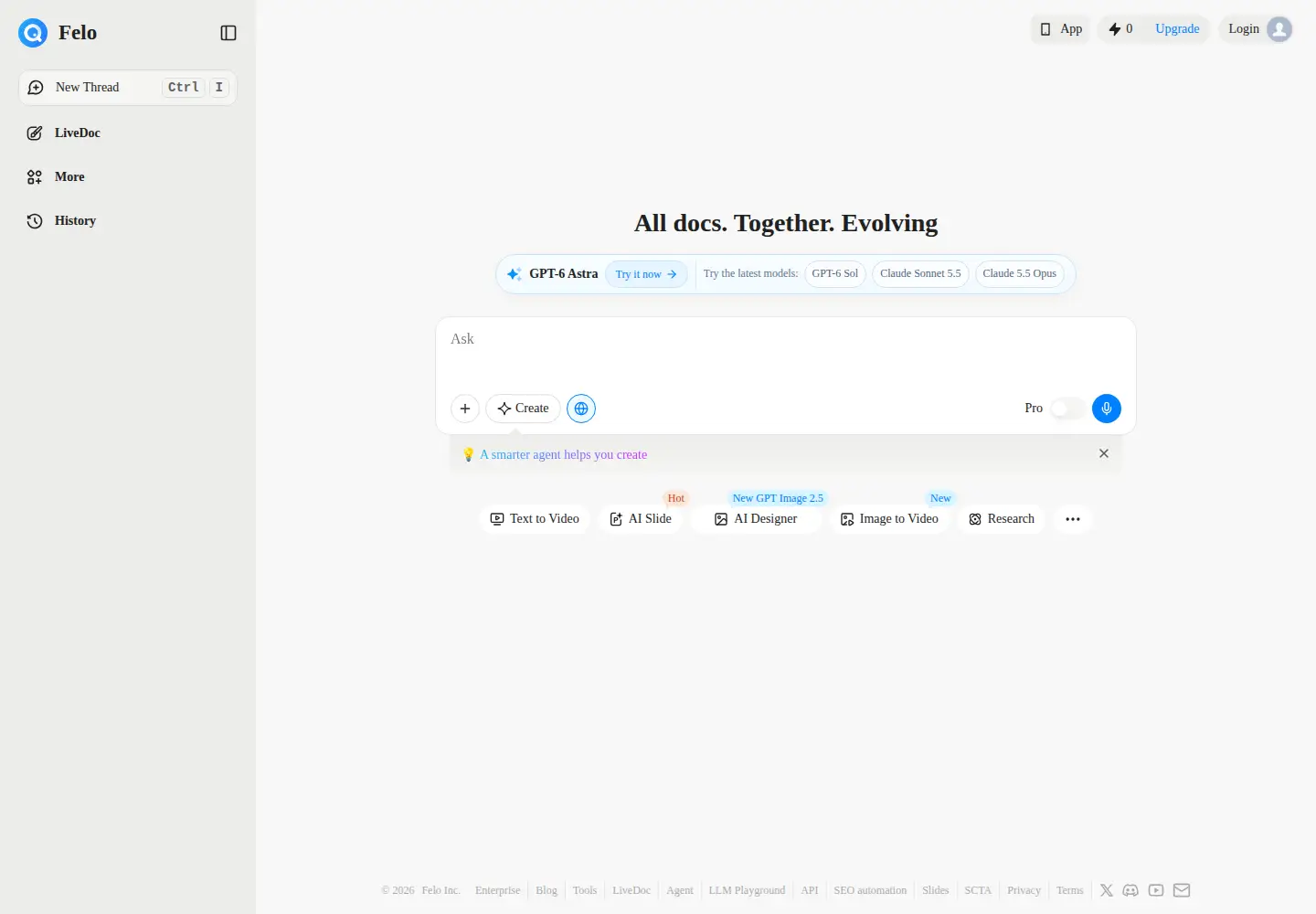The height and width of the screenshot is (914, 1316).
Task: Click the globe web search icon
Action: click(x=581, y=409)
